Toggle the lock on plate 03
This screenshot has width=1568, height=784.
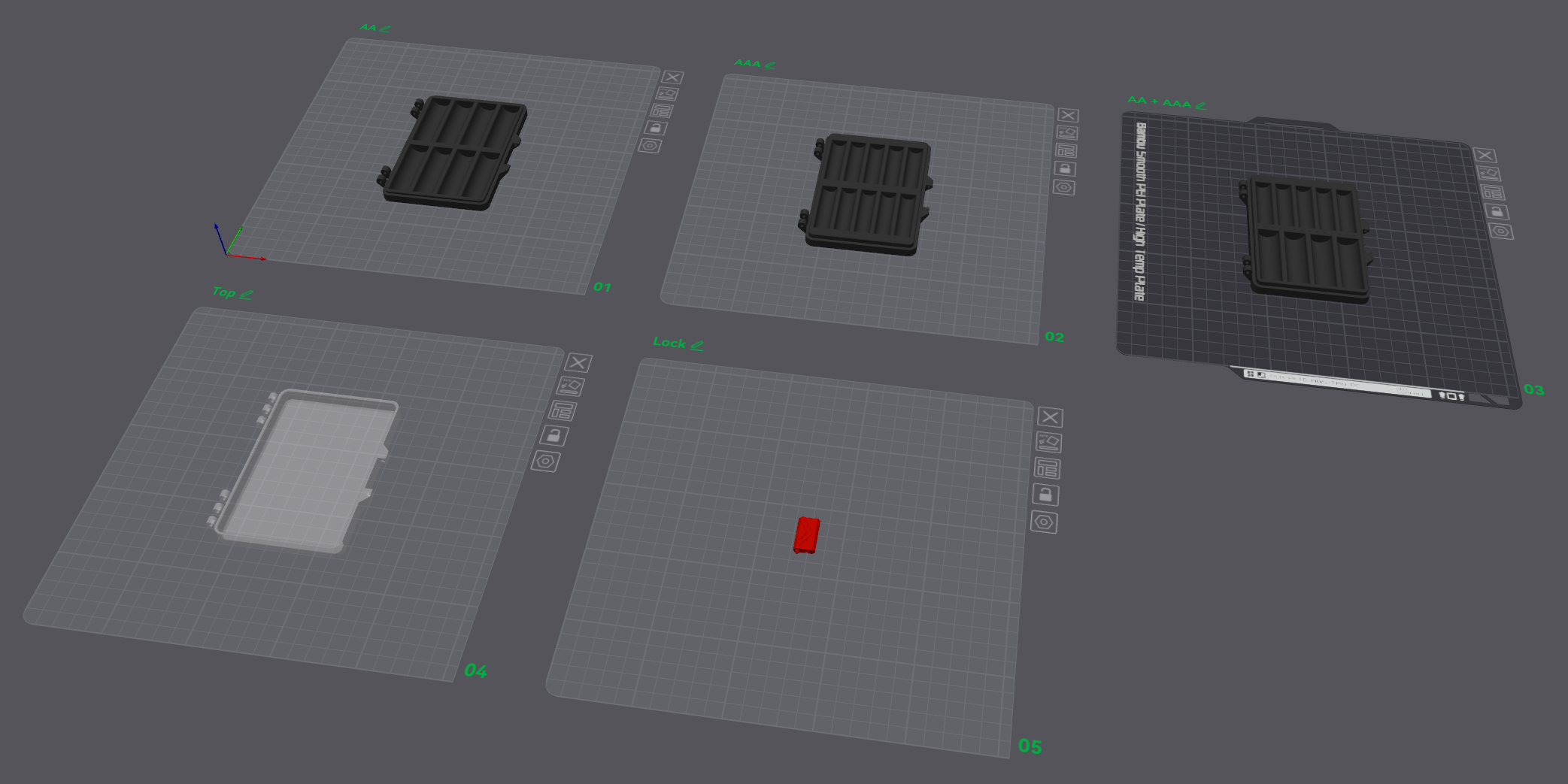[x=1497, y=212]
